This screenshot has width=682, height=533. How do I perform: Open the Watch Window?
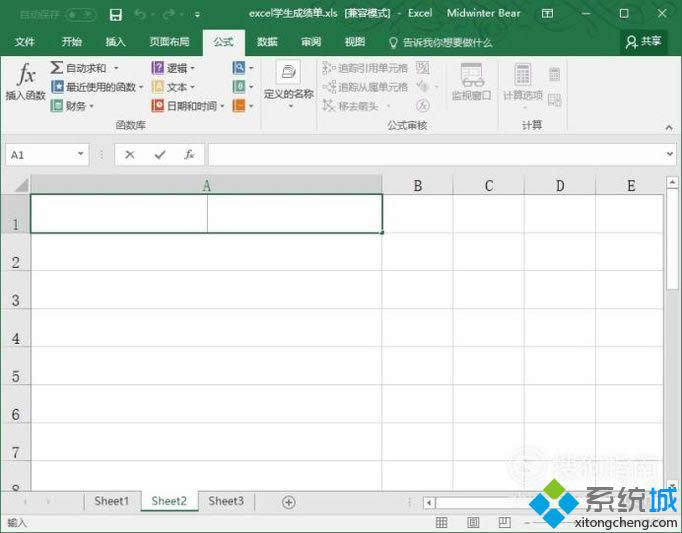[x=471, y=82]
